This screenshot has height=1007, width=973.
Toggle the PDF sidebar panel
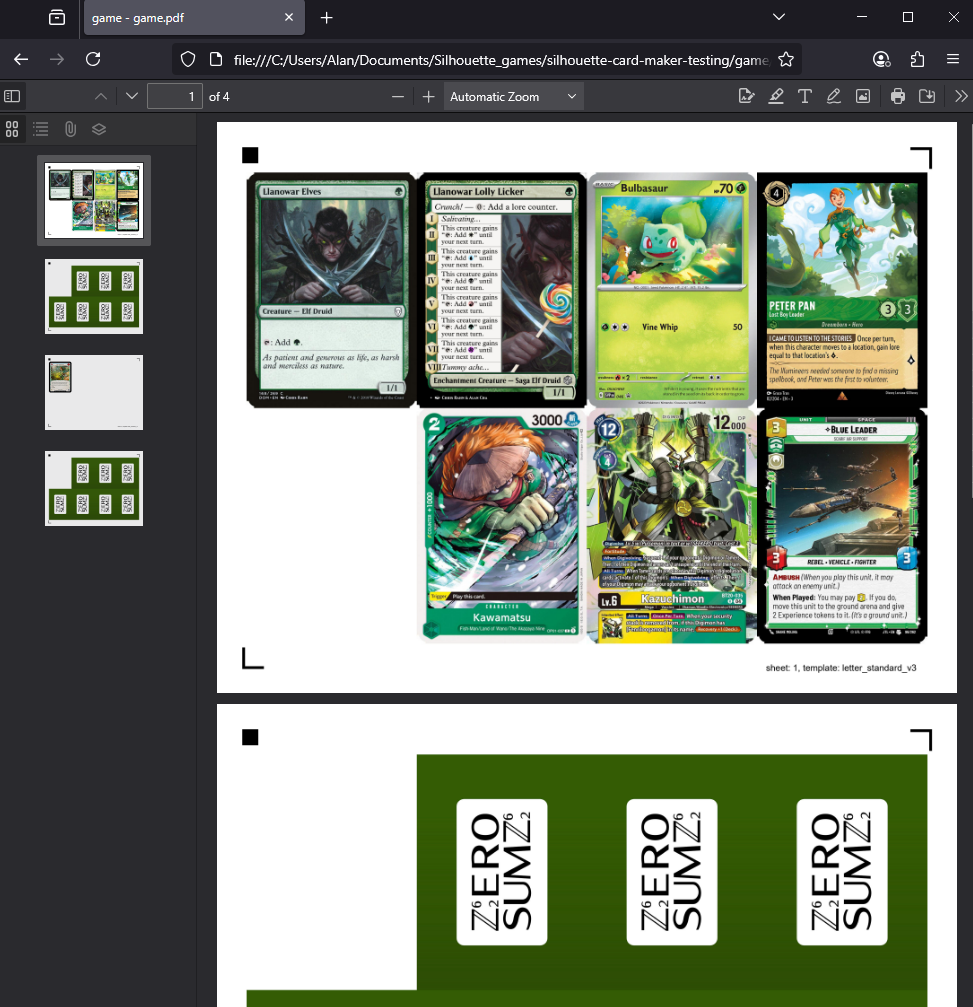click(12, 96)
